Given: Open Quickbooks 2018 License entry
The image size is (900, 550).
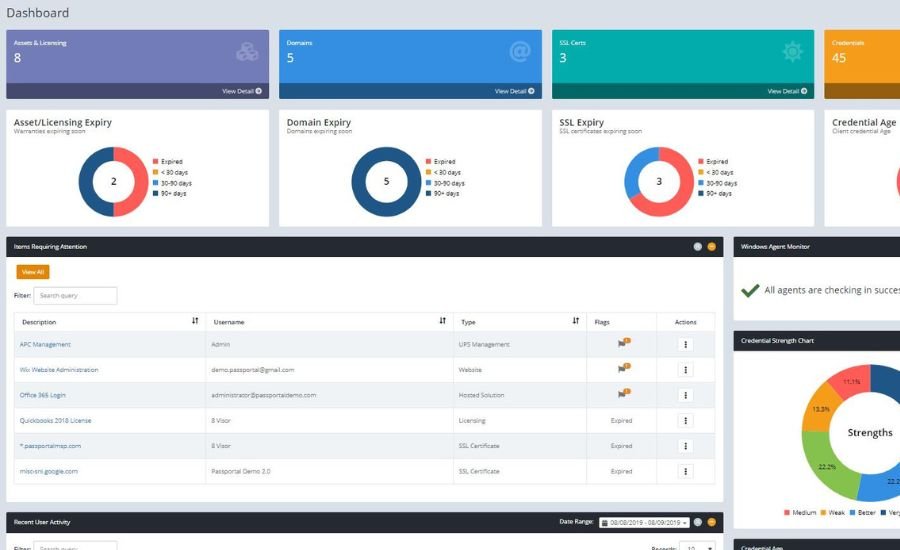Looking at the screenshot, I should (x=56, y=420).
